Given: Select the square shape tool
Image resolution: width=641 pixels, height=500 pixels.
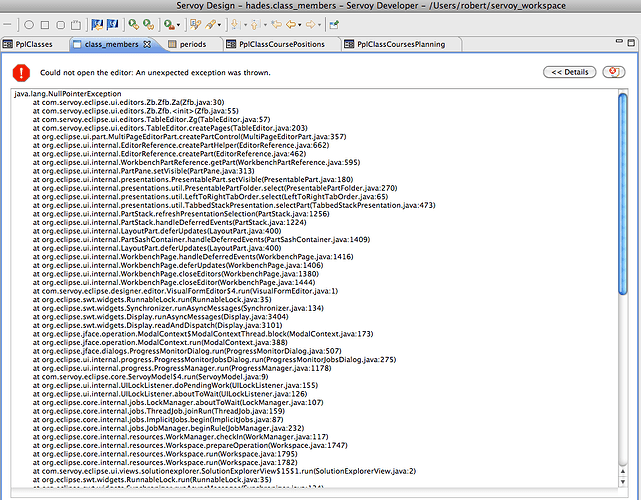Looking at the screenshot, I should tap(45, 25).
